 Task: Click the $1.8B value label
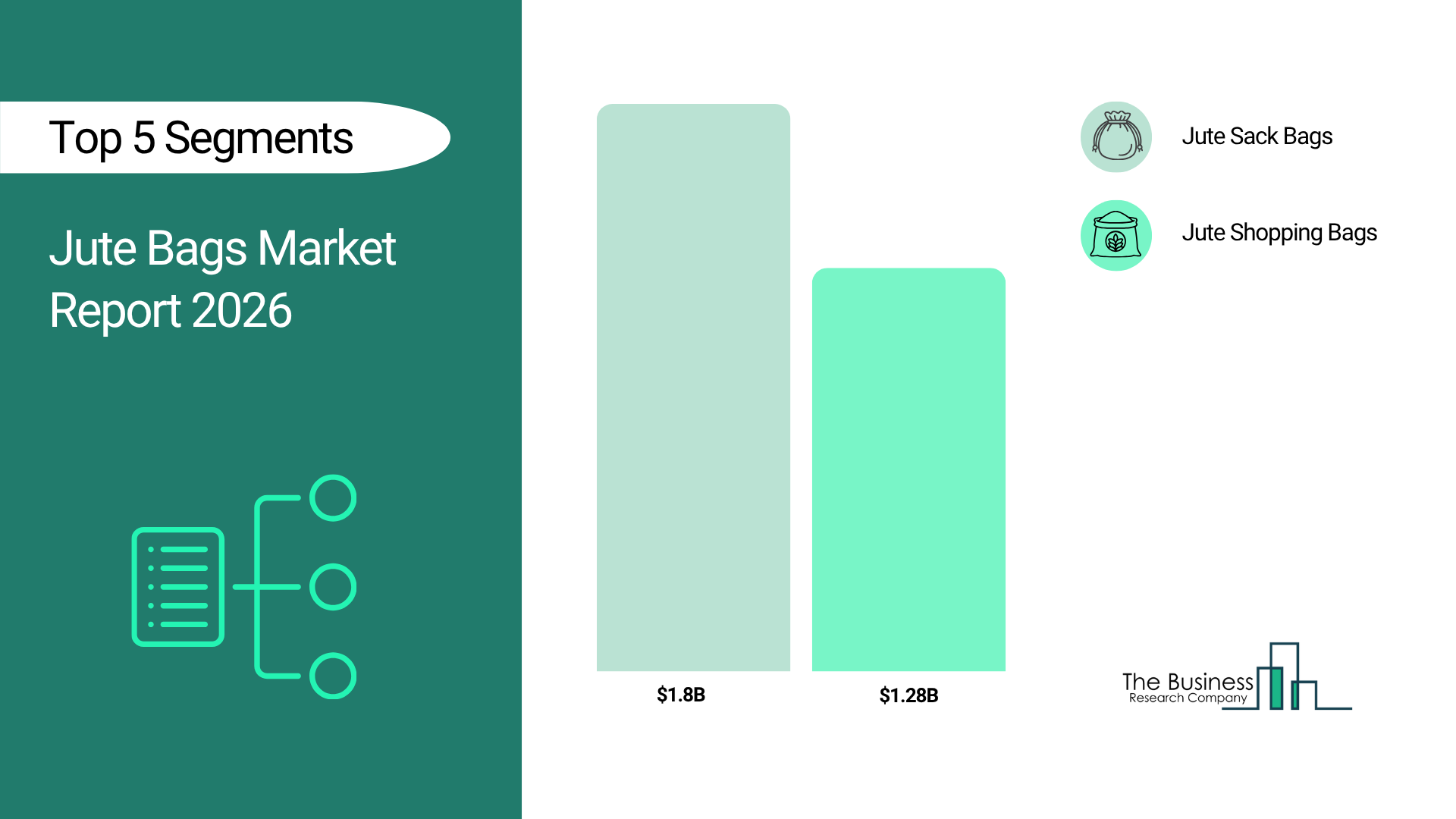pyautogui.click(x=681, y=695)
